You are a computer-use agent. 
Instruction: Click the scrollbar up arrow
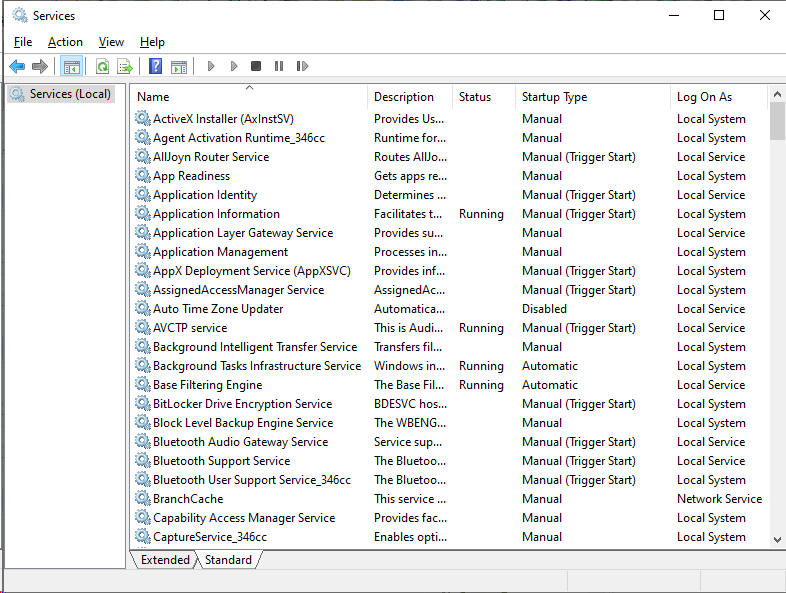pos(777,94)
